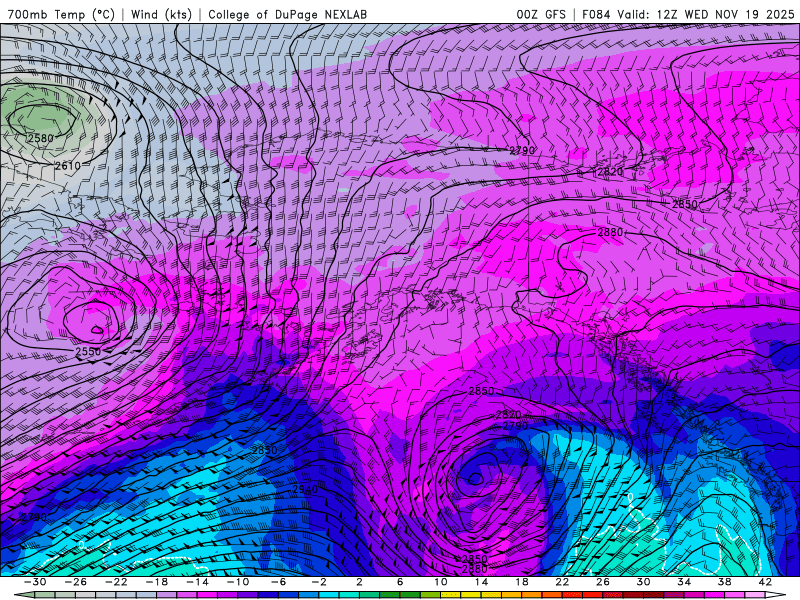Image resolution: width=800 pixels, height=600 pixels.
Task: Click the 2550 contour label
Action: (88, 351)
